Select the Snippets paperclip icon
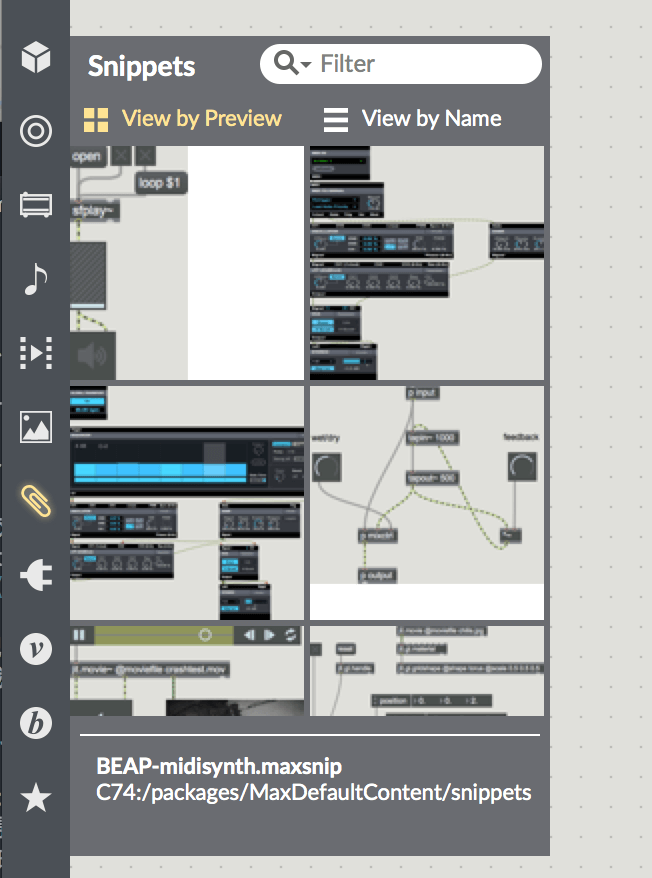The image size is (652, 878). [x=36, y=501]
